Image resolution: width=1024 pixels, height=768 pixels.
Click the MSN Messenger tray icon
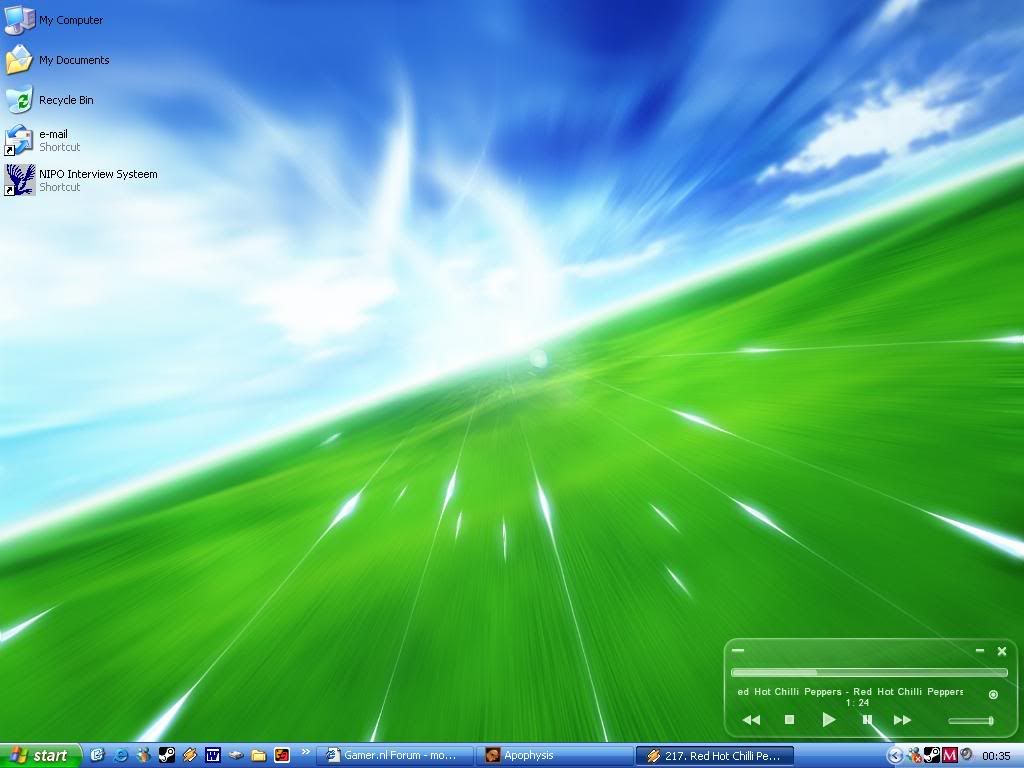[914, 756]
